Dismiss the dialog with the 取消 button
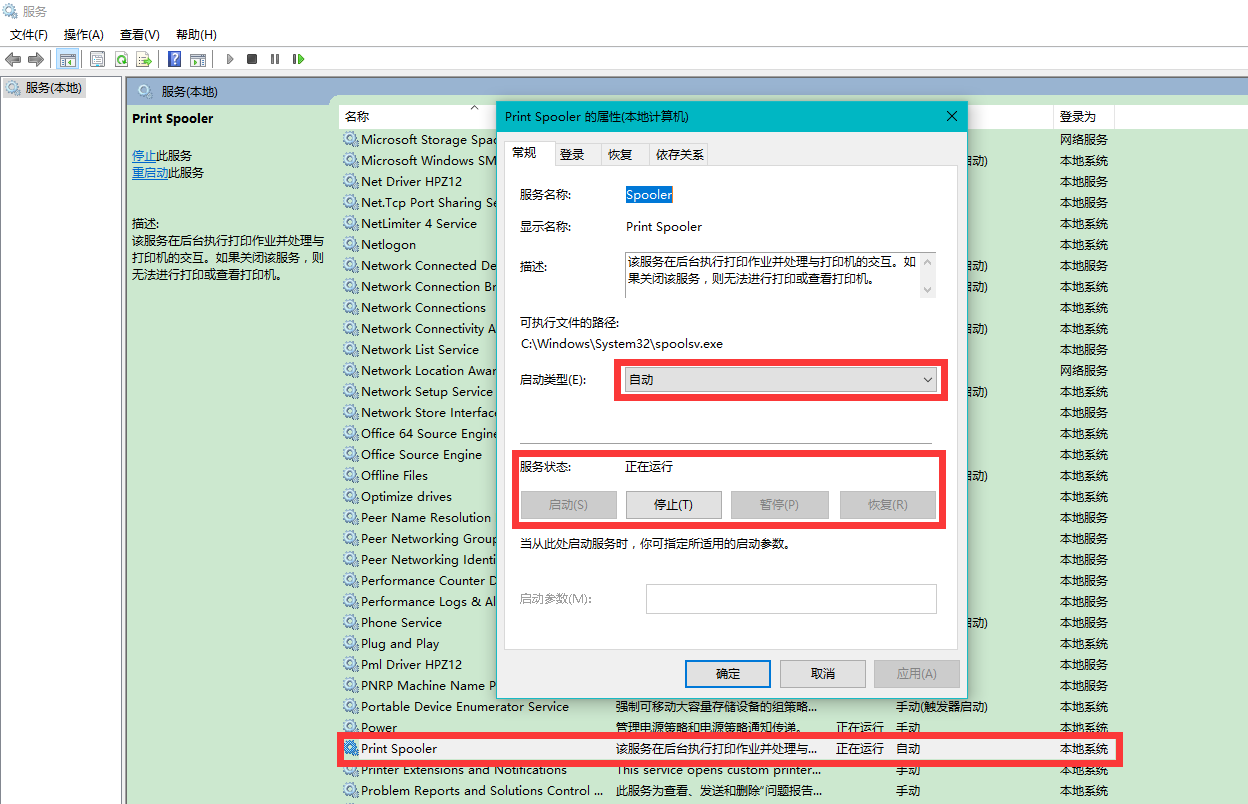 (x=823, y=673)
